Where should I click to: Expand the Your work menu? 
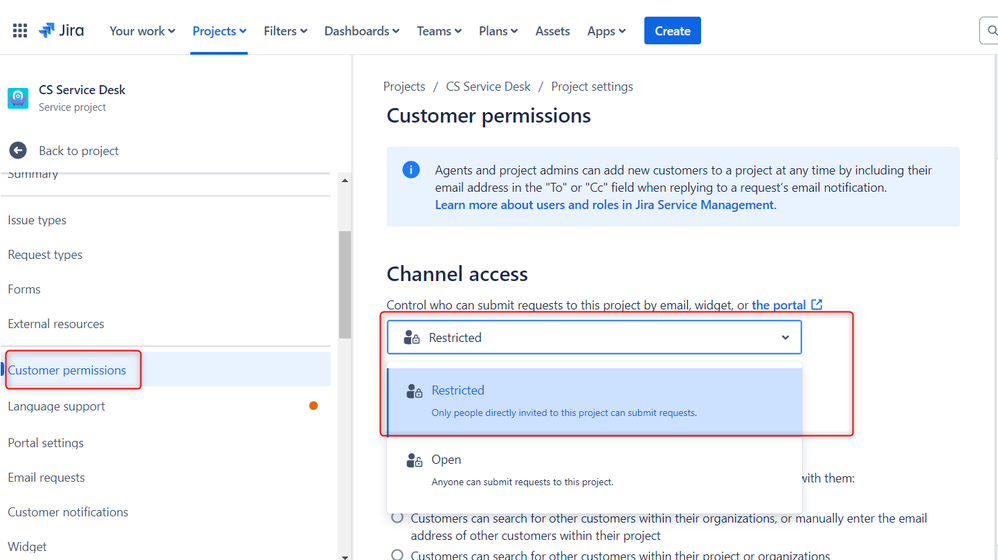(x=142, y=31)
